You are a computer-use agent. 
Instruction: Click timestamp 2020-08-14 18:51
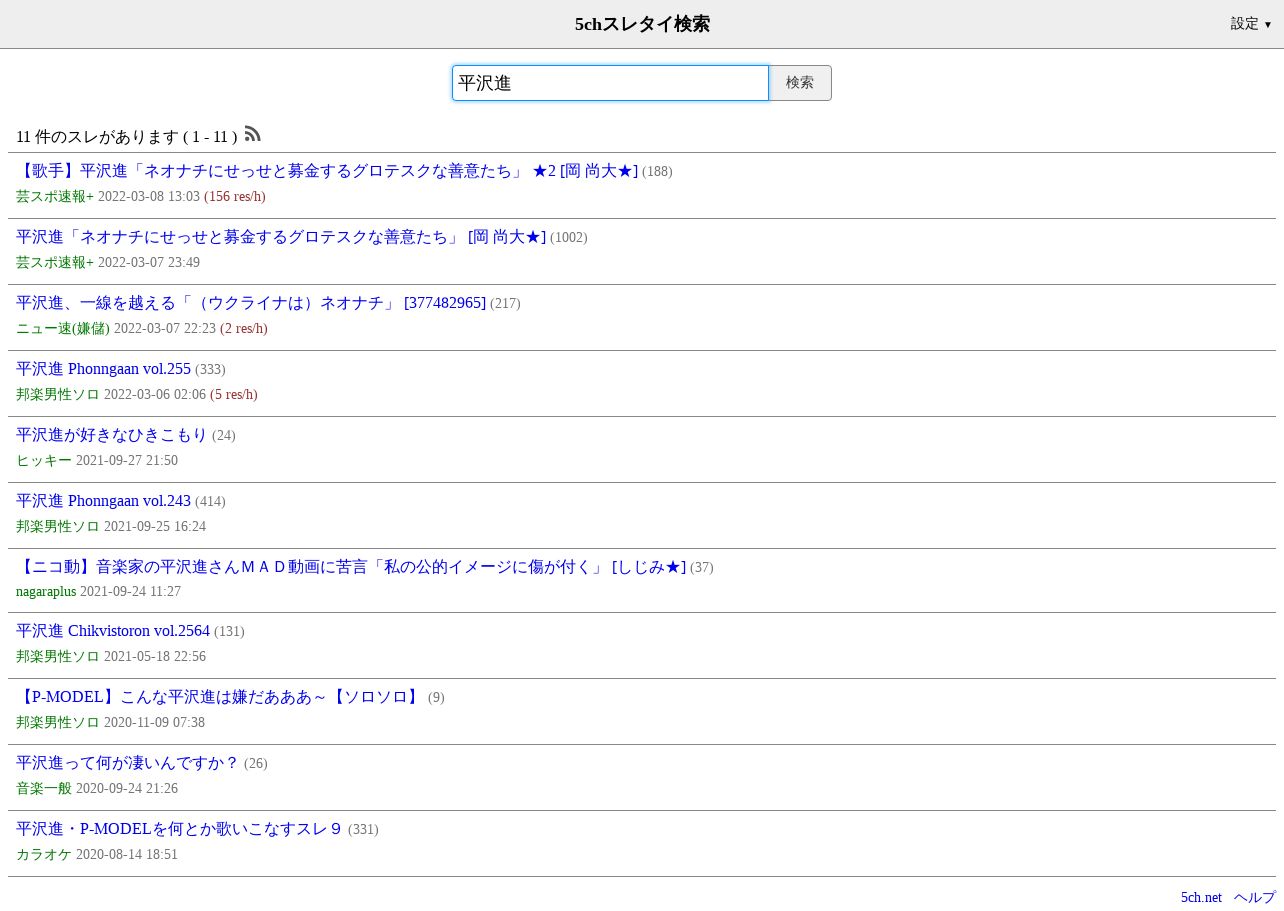point(127,855)
